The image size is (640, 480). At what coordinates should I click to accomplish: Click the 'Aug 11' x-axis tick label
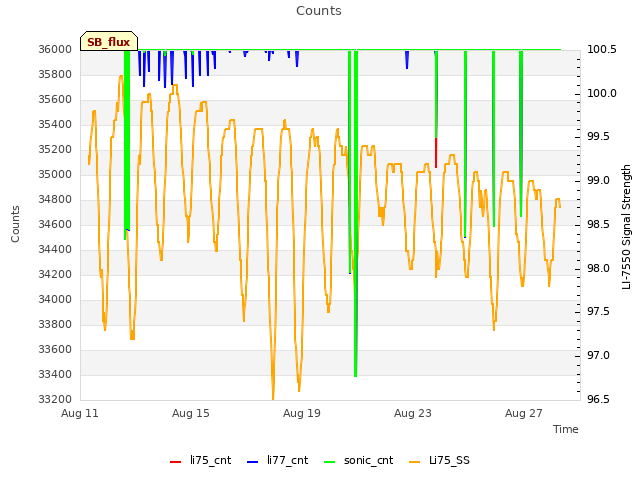80,413
